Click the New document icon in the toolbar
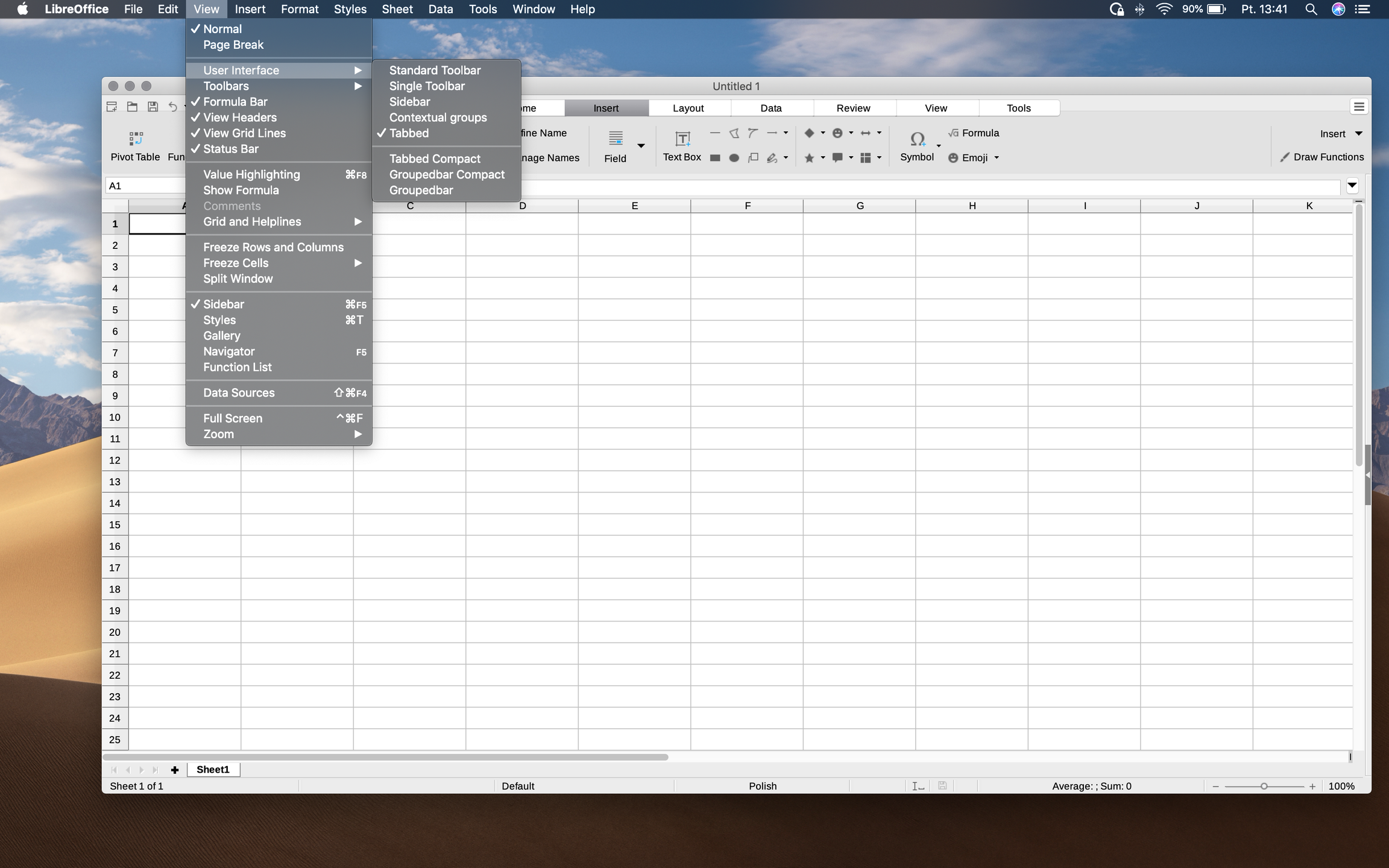The height and width of the screenshot is (868, 1389). click(112, 107)
